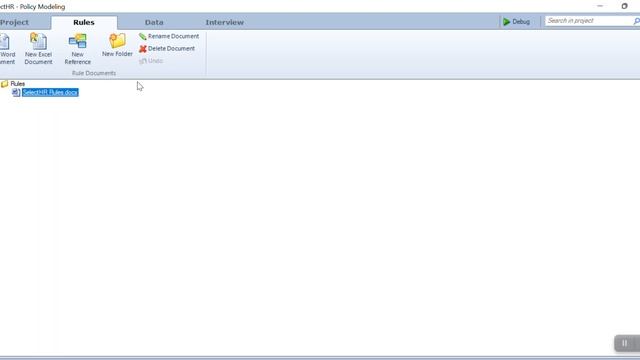640x360 pixels.
Task: Switch to the Rules tab
Action: [x=84, y=22]
